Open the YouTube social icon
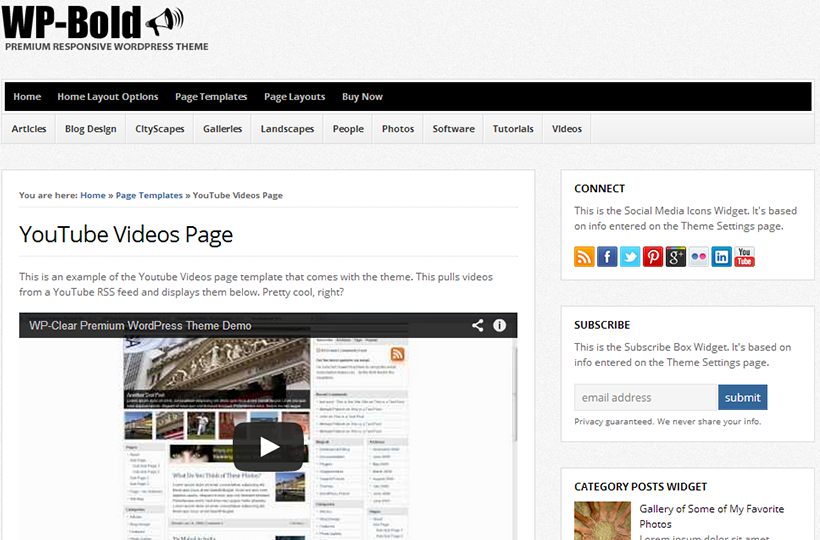Image resolution: width=820 pixels, height=540 pixels. tap(745, 257)
